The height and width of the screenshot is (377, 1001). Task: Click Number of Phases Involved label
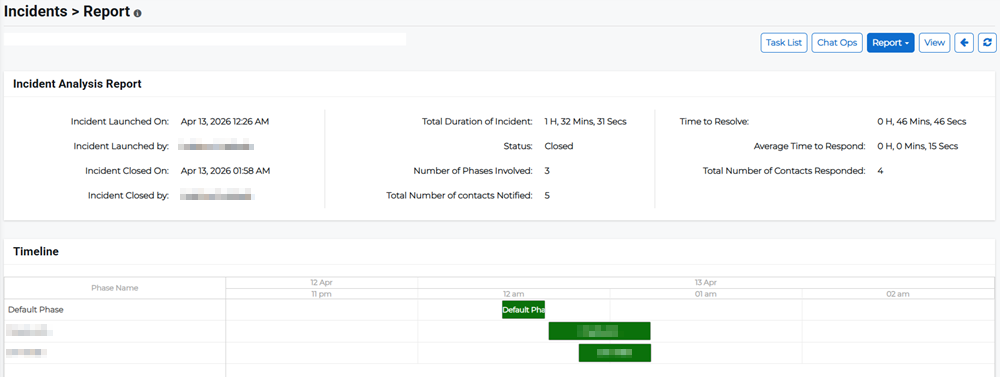(x=473, y=171)
